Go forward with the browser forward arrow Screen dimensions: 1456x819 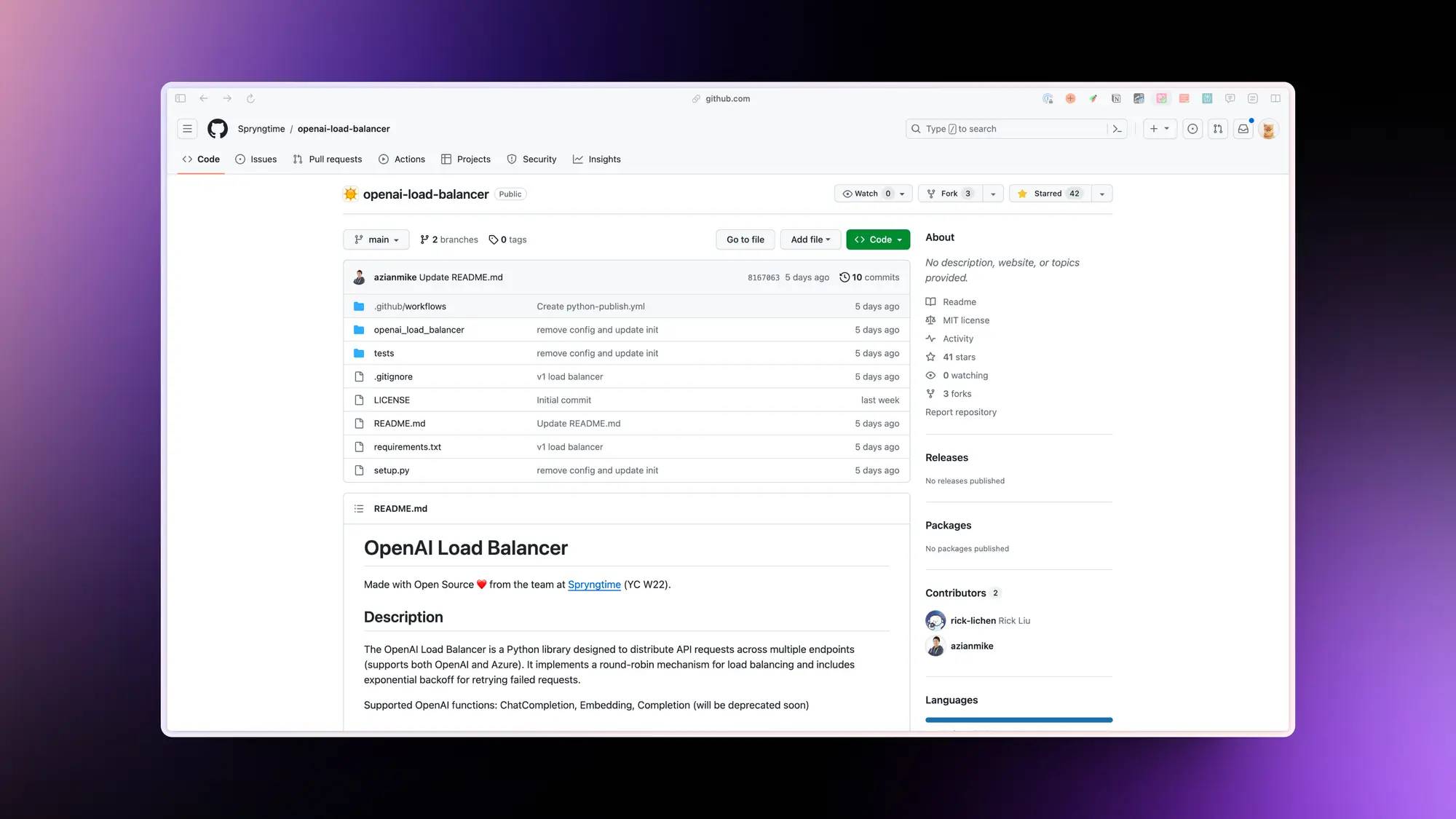coord(227,98)
